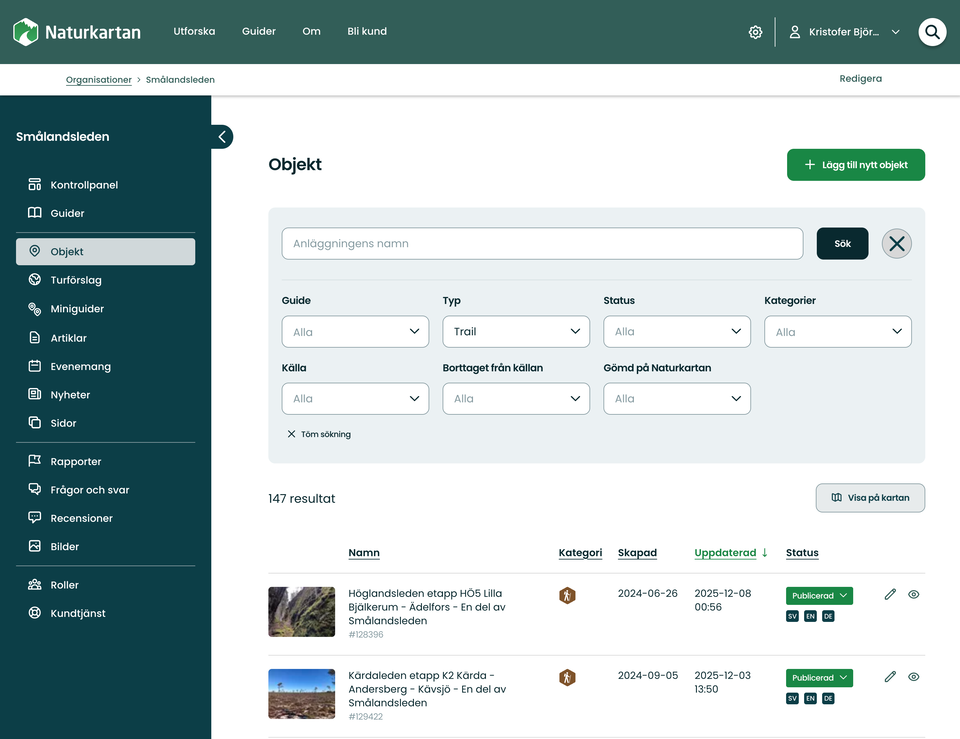Open the Publicerad status dropdown for Höglandsleden
Viewport: 960px width, 739px height.
[819, 596]
